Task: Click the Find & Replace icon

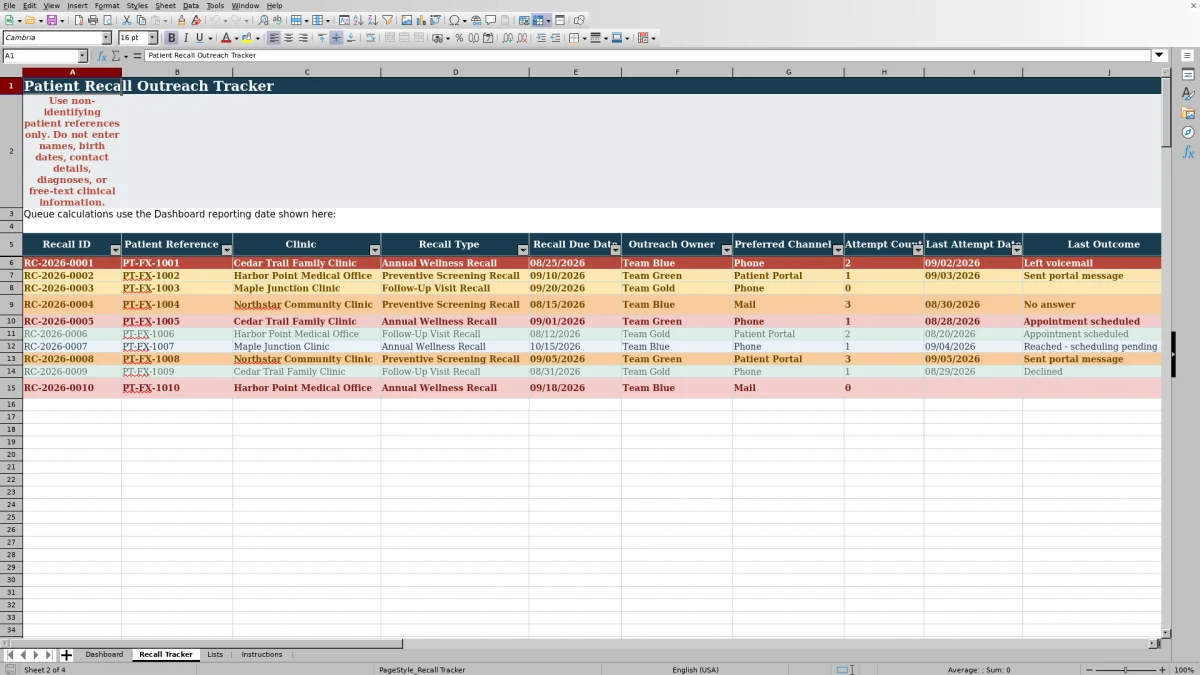Action: 263,20
